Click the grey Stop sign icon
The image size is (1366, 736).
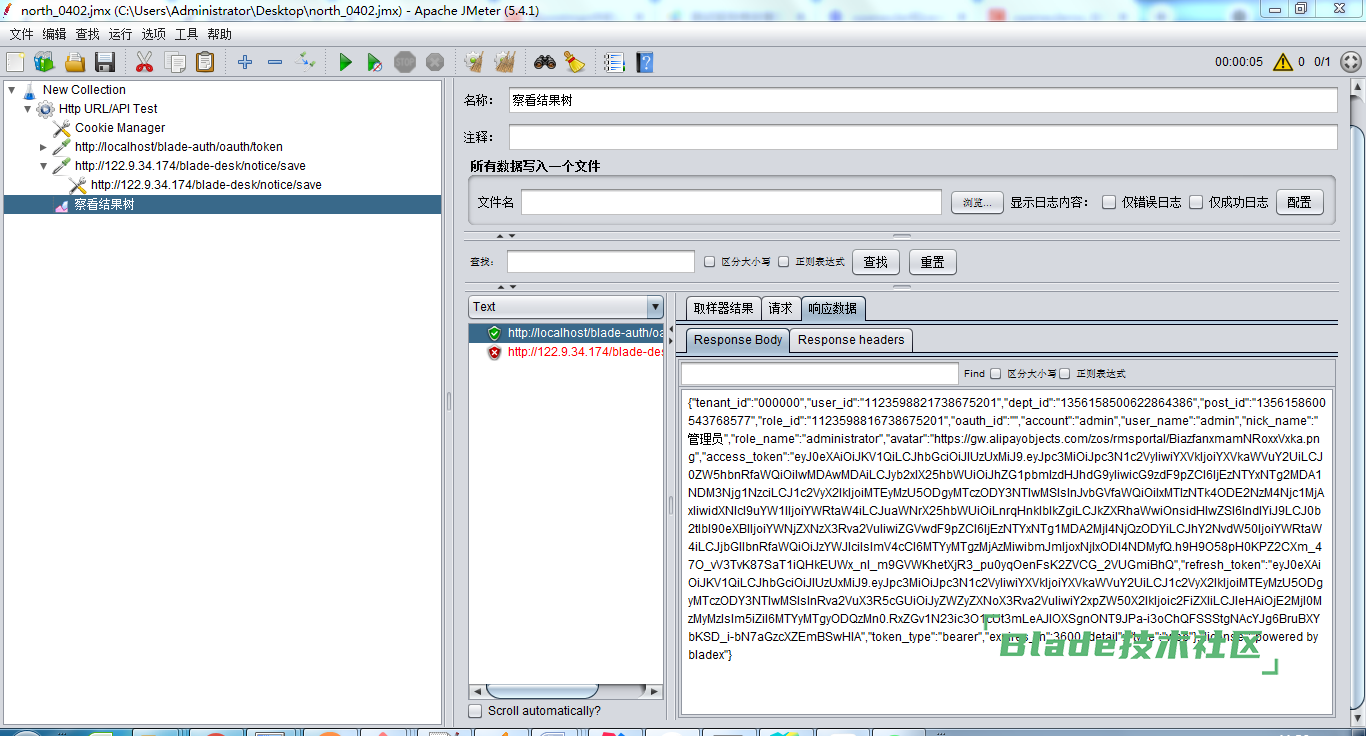tap(404, 62)
